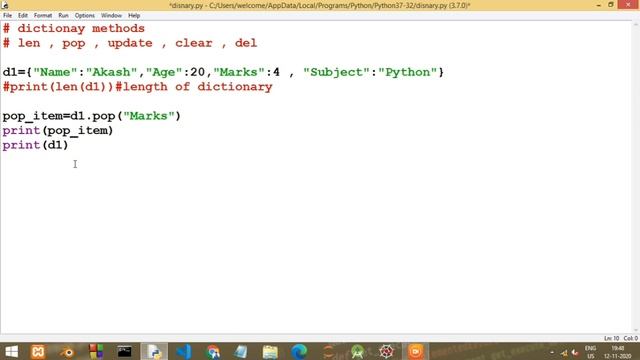Open the File menu
Image resolution: width=640 pixels, height=360 pixels.
7,16
